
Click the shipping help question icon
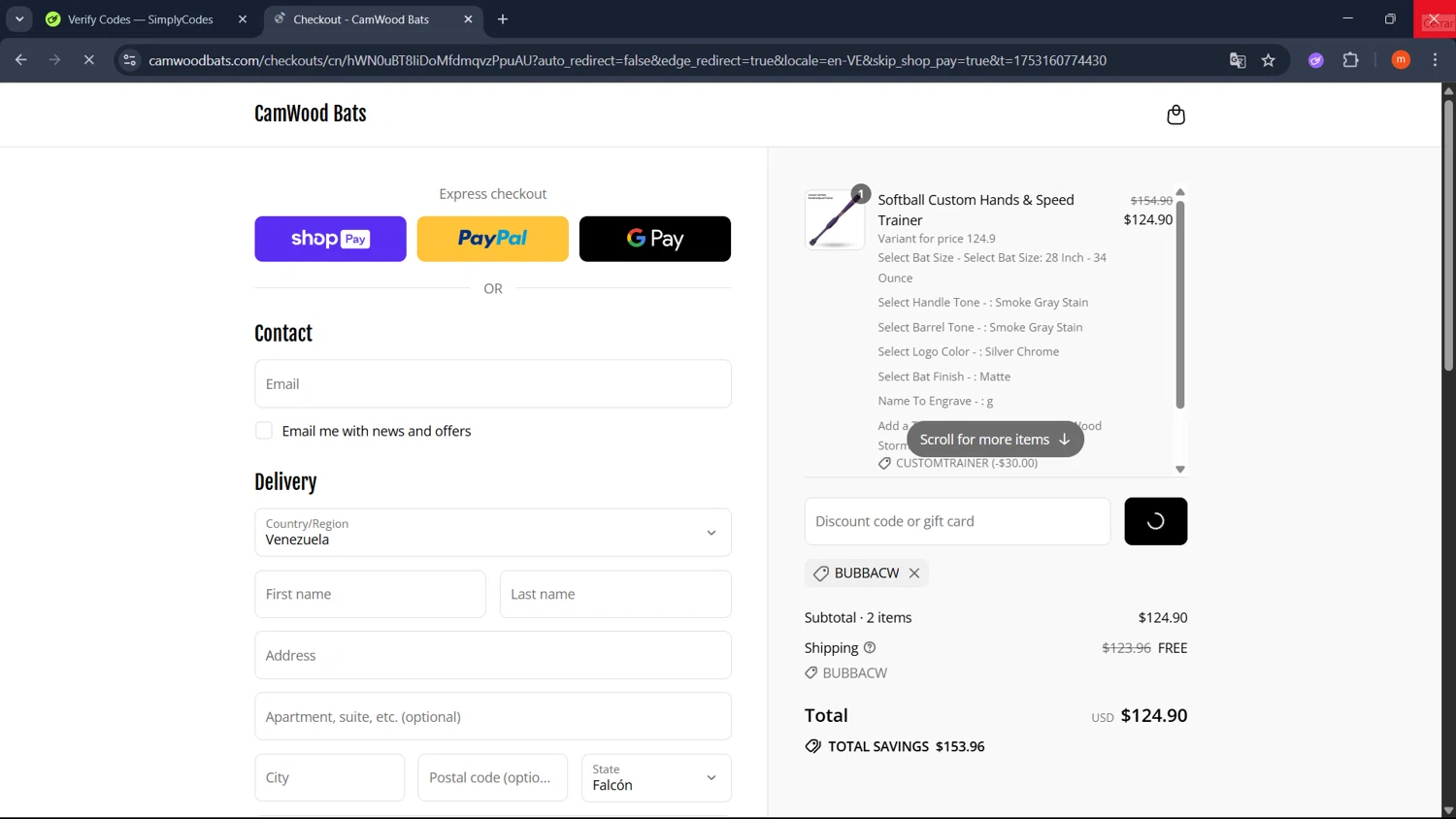[x=870, y=647]
